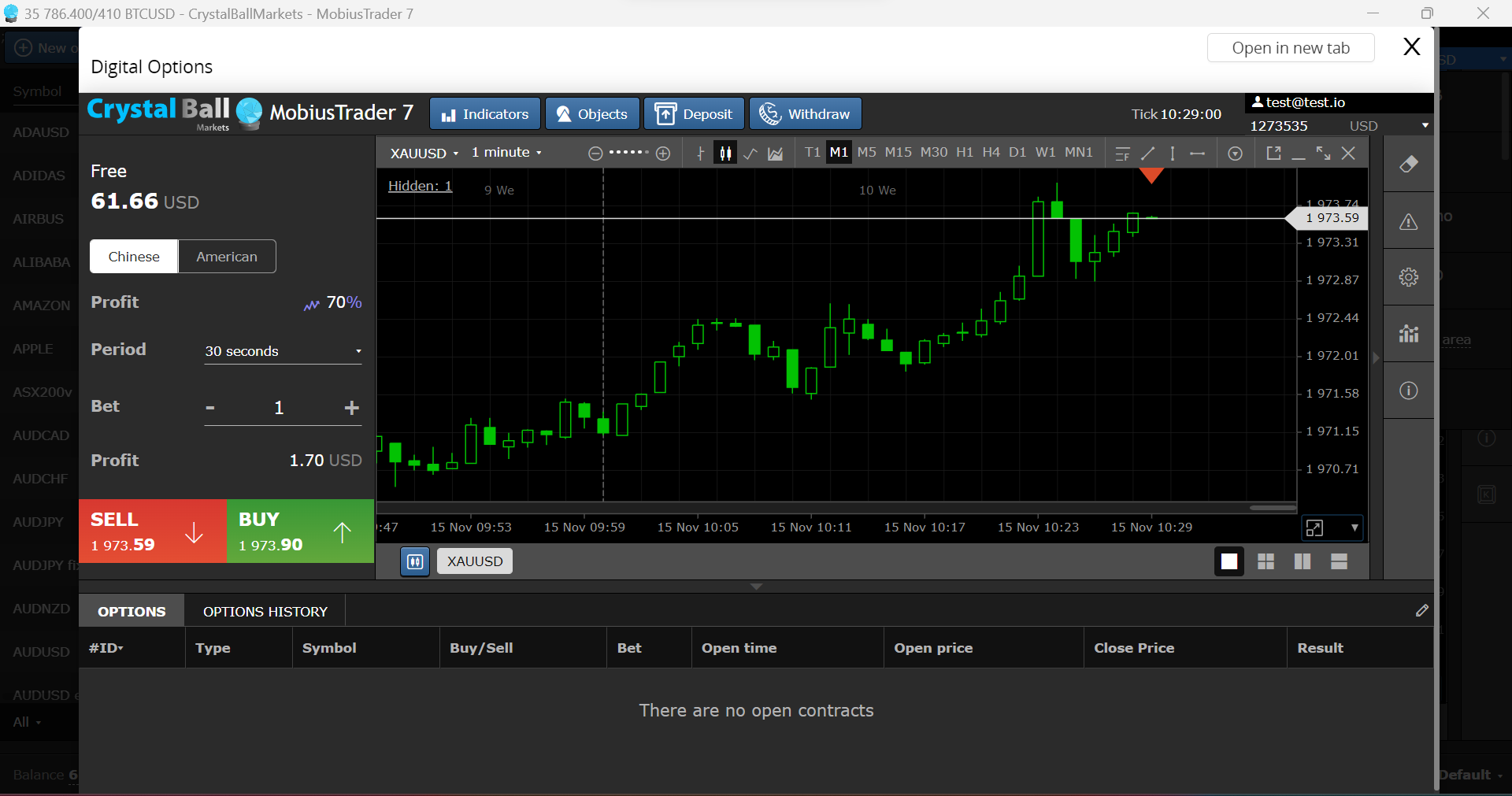This screenshot has height=796, width=1512.
Task: Open the market statistics bars icon
Action: point(1409,334)
